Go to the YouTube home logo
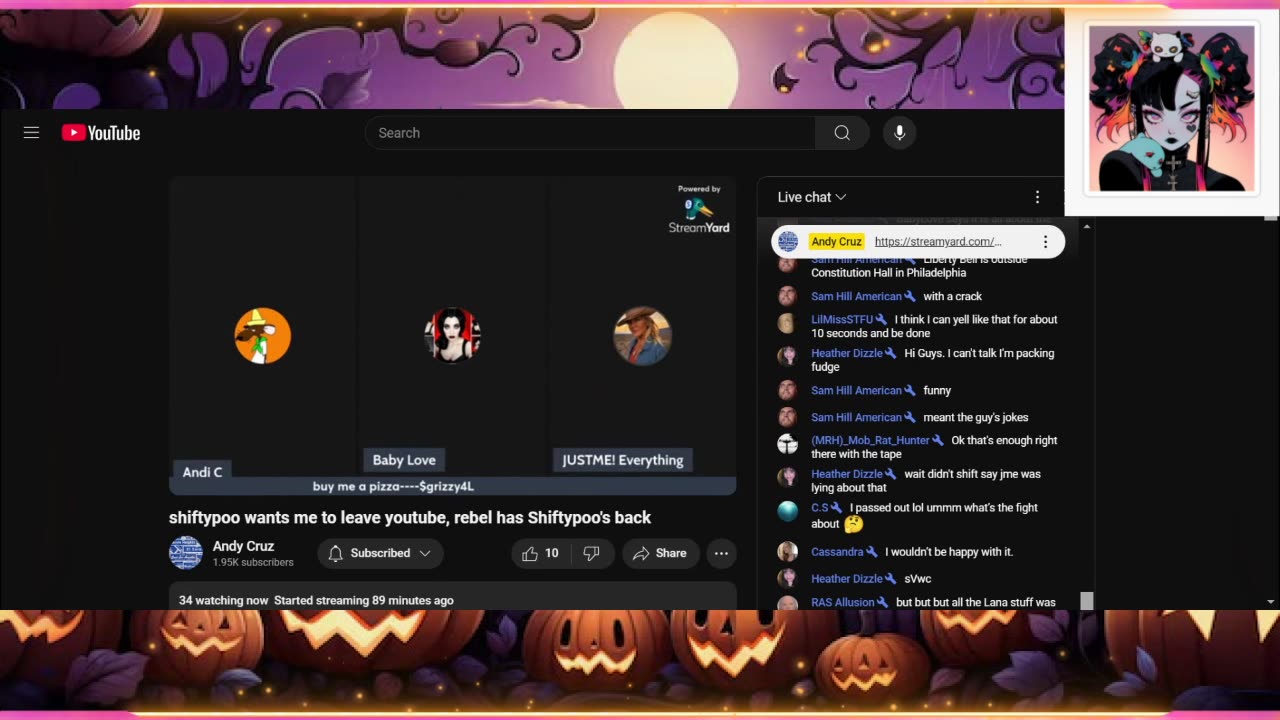The height and width of the screenshot is (720, 1280). point(101,133)
